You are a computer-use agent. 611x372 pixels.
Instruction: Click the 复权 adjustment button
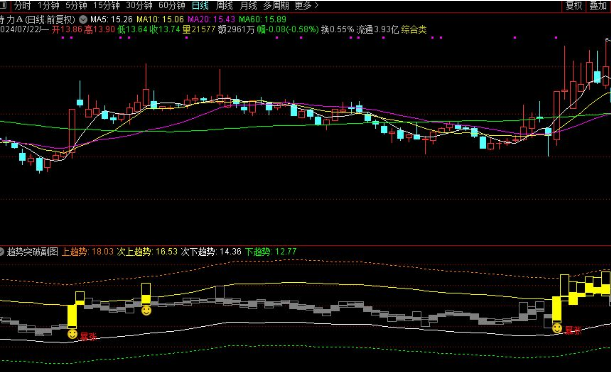574,5
